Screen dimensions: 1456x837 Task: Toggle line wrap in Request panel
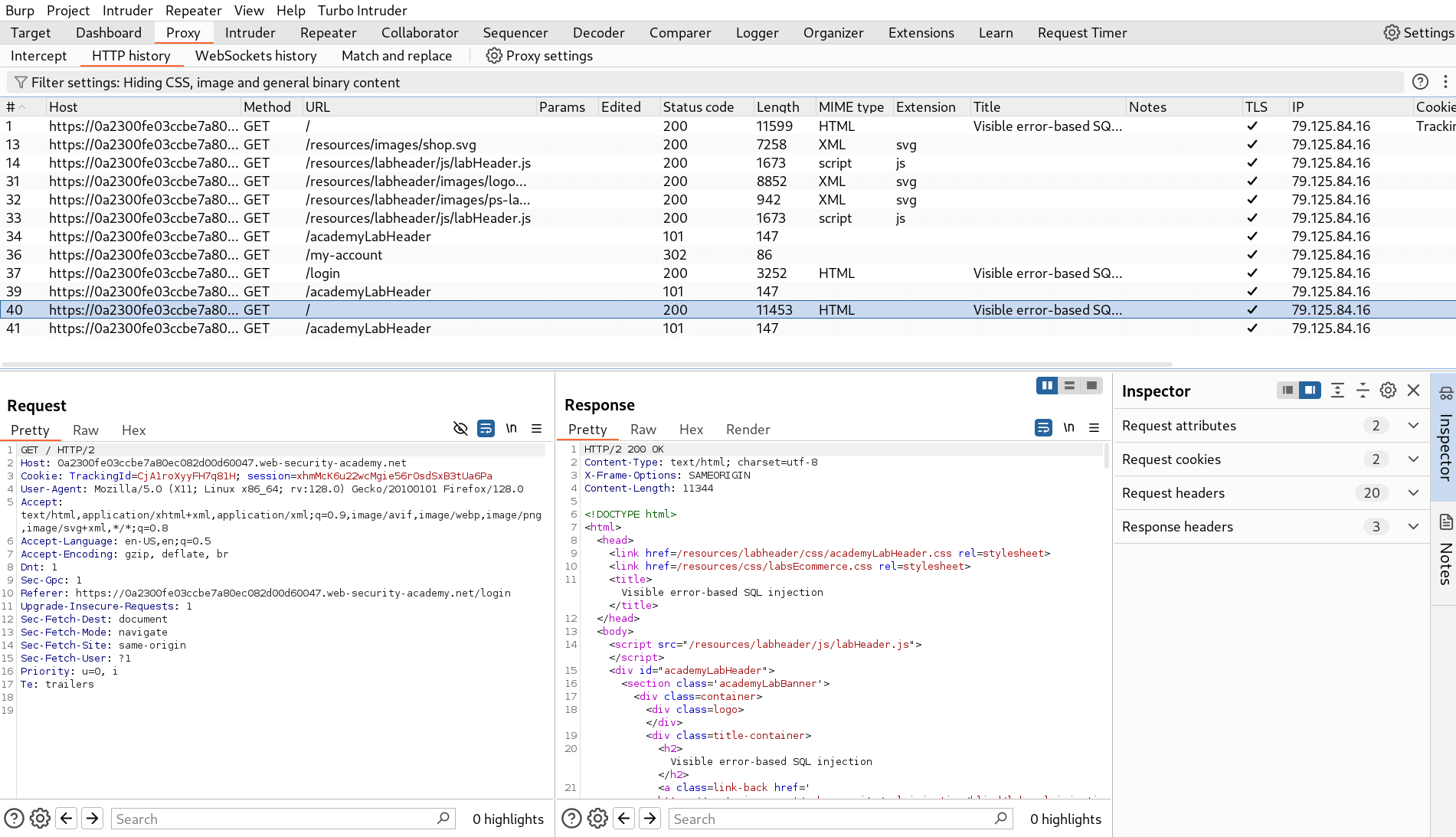(x=486, y=429)
